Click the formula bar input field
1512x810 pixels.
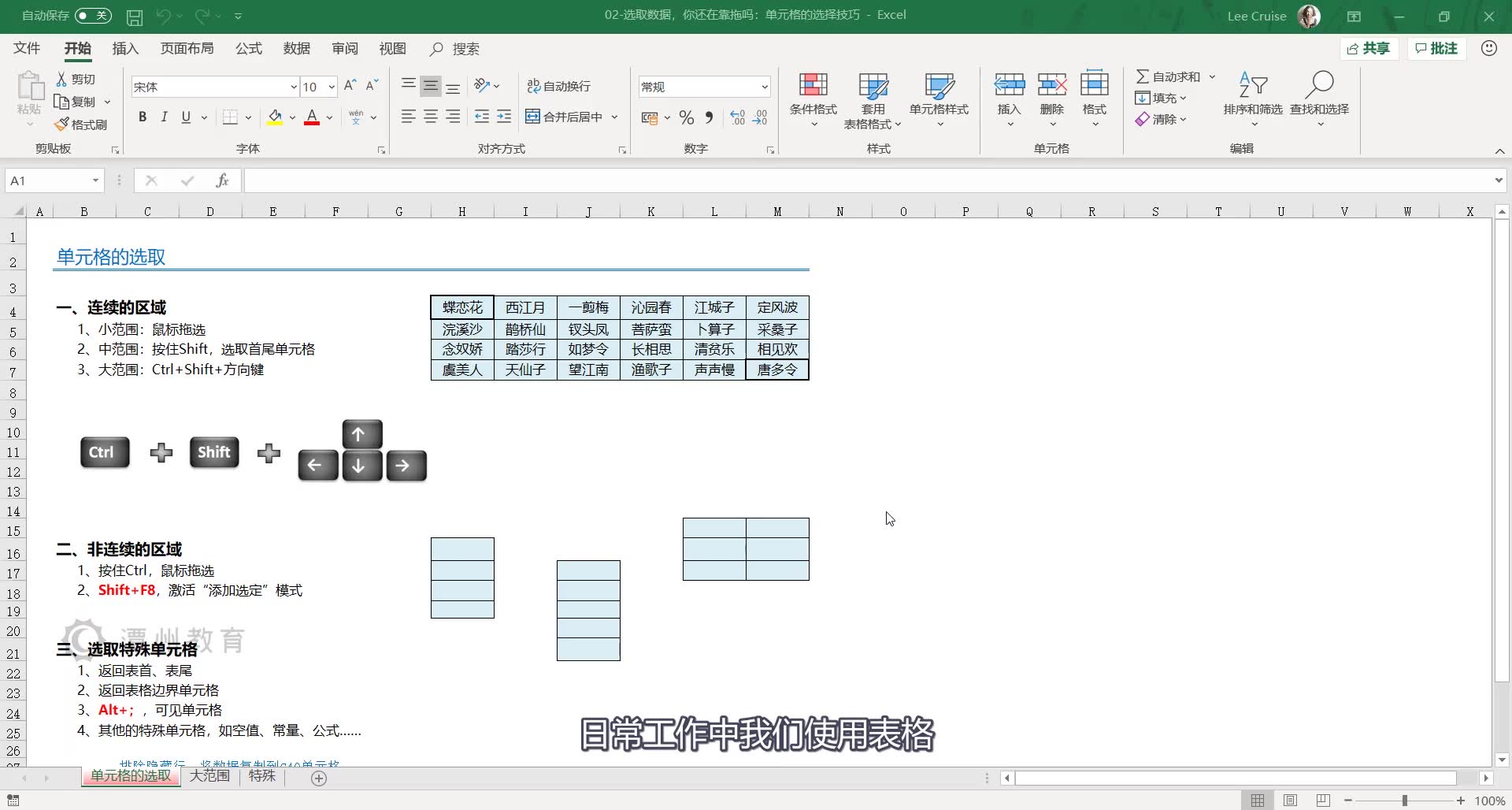tap(868, 180)
